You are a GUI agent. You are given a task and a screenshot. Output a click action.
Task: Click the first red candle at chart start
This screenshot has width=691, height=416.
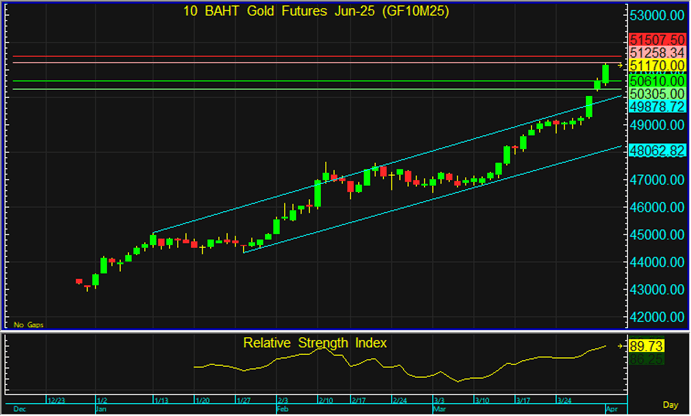pyautogui.click(x=79, y=281)
